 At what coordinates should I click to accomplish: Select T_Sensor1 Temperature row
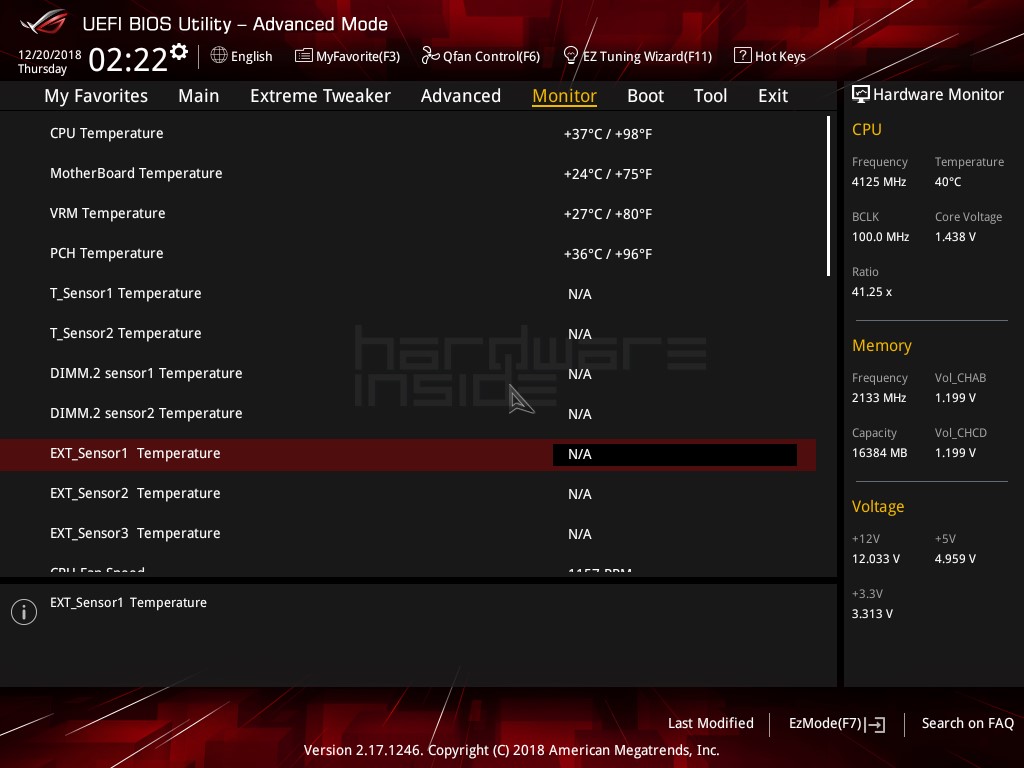[408, 293]
